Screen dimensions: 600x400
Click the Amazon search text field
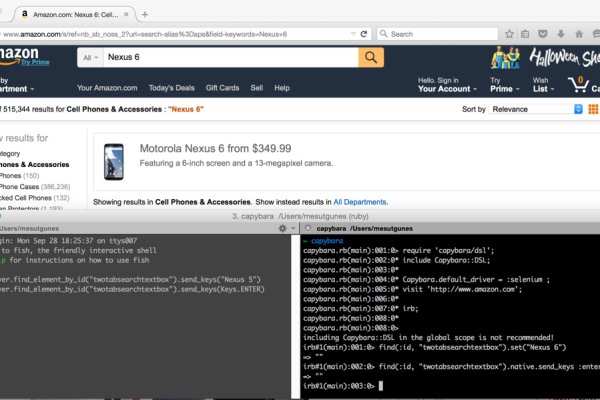(230, 58)
